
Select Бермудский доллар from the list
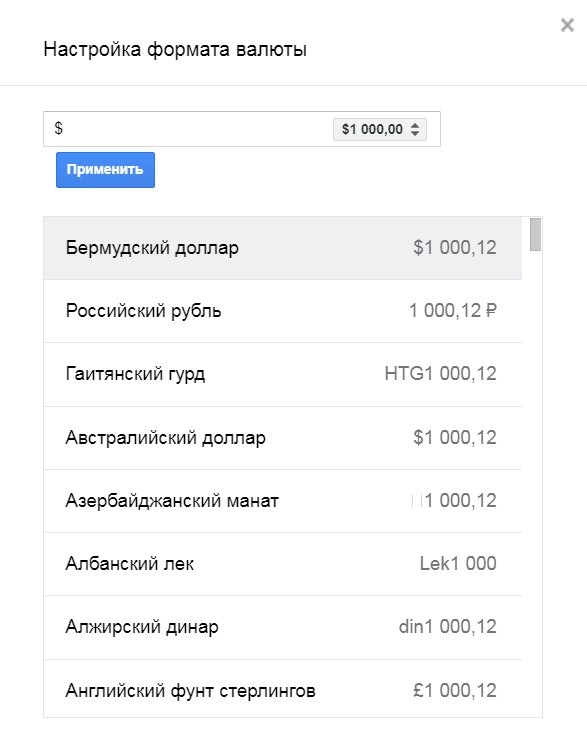pos(283,248)
